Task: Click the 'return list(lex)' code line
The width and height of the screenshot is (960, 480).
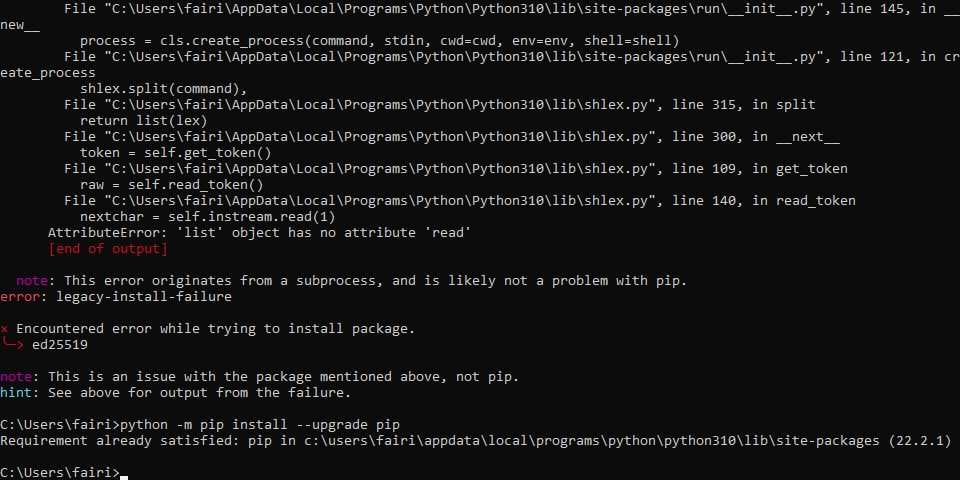Action: coord(144,121)
